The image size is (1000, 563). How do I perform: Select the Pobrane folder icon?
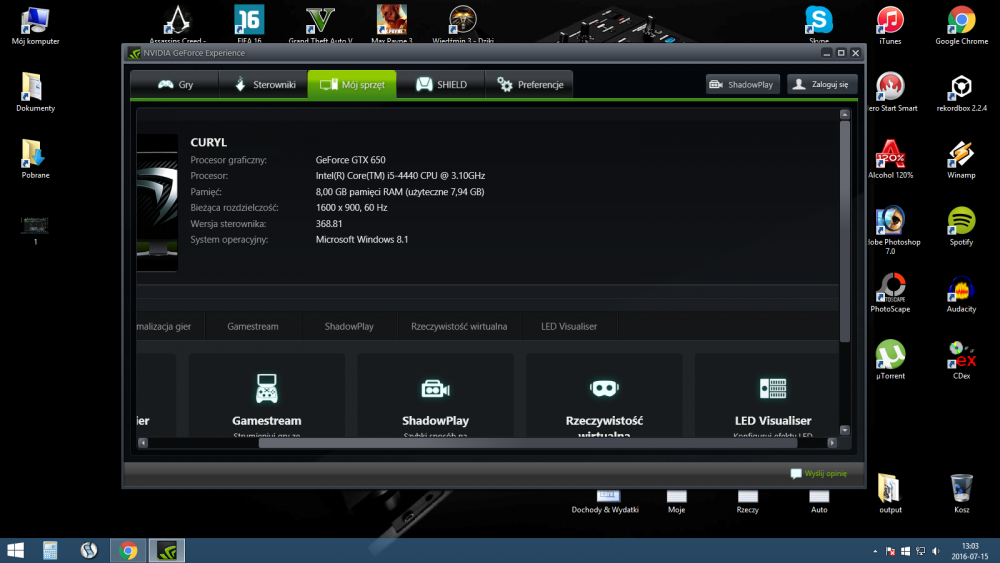click(x=35, y=159)
